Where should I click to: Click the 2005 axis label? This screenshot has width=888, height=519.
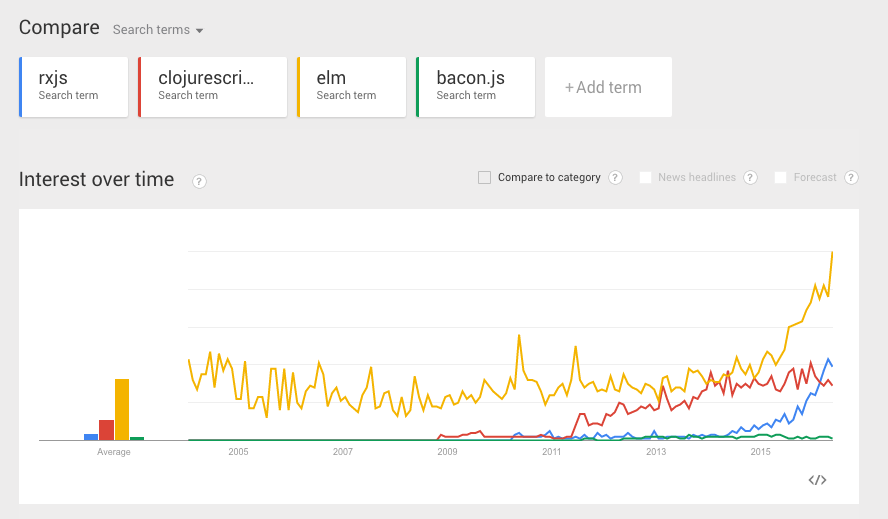click(x=238, y=452)
